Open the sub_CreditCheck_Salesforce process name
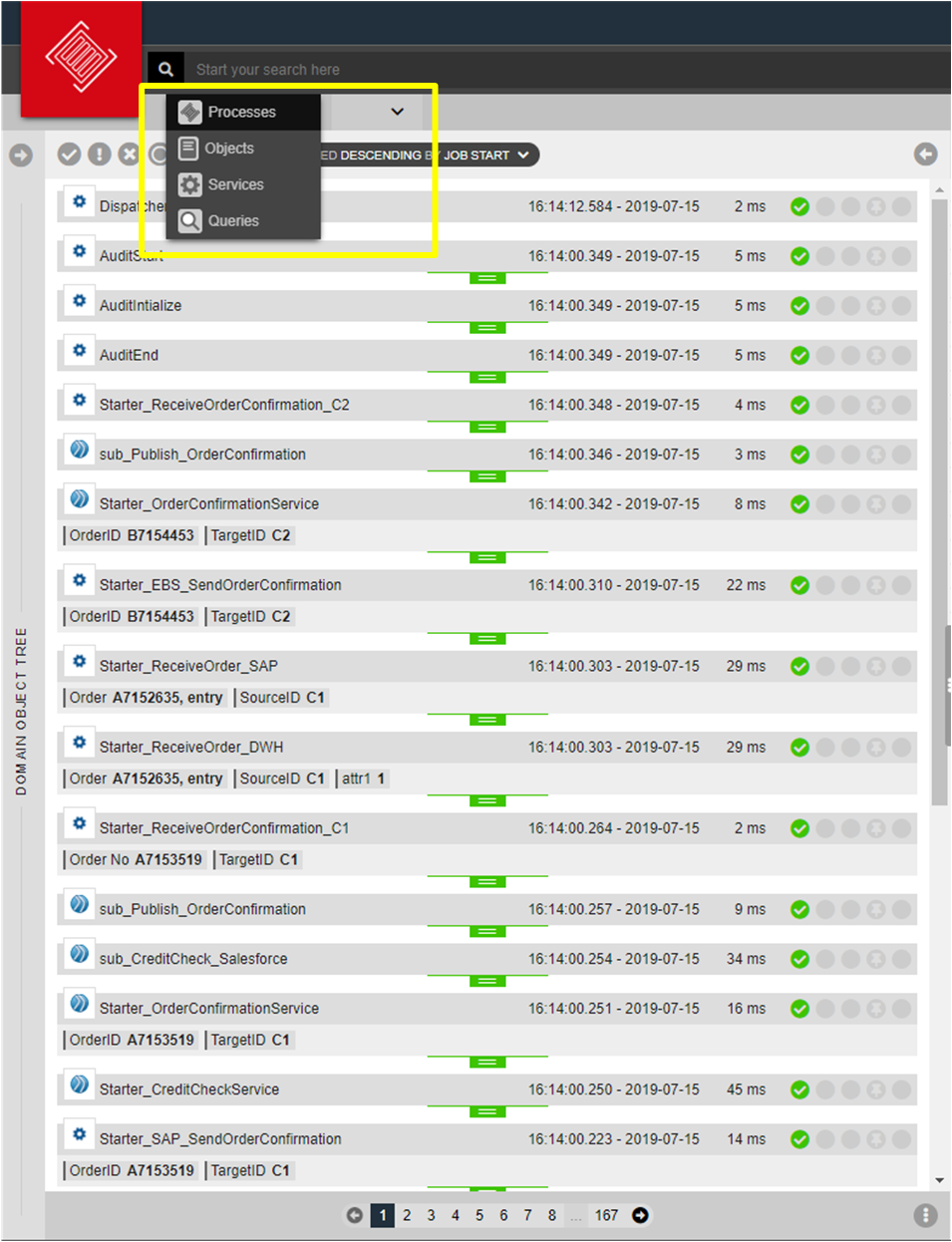 (193, 958)
